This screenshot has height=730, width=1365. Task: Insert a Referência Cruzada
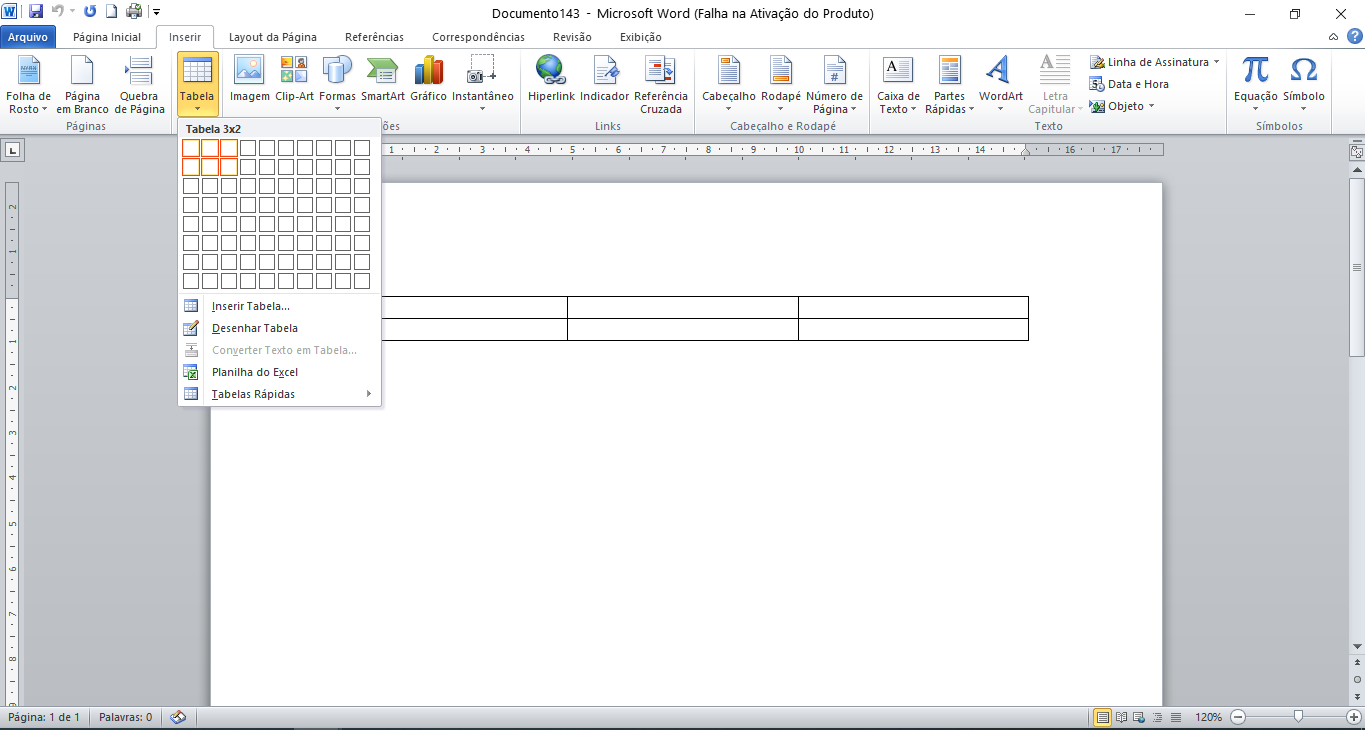click(661, 85)
